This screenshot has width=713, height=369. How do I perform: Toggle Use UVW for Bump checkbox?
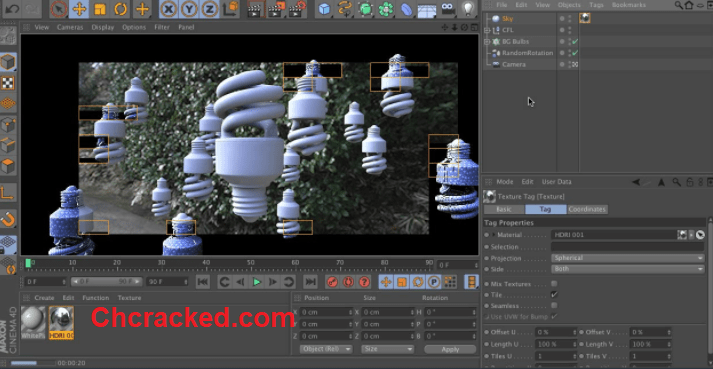[x=554, y=316]
